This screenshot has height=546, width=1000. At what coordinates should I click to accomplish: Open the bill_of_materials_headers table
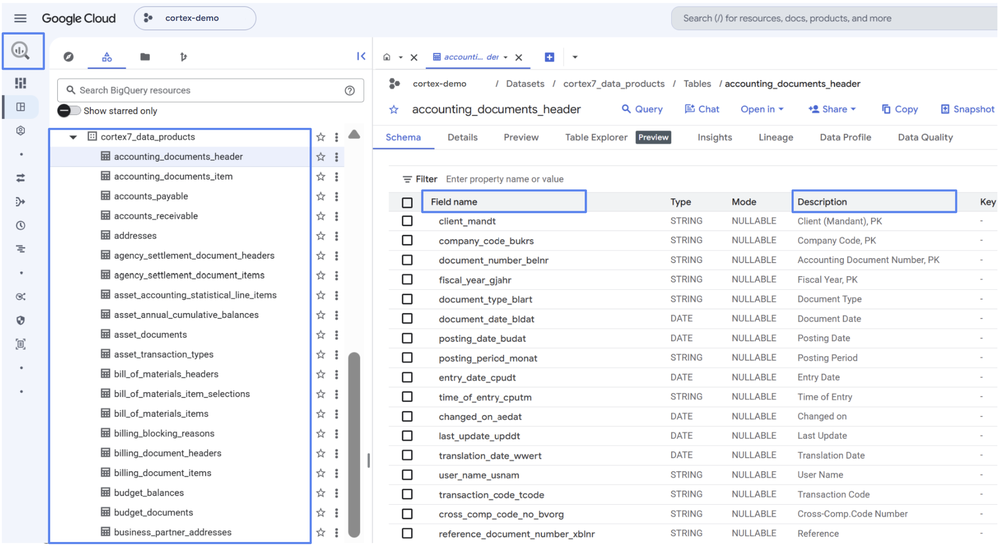166,374
